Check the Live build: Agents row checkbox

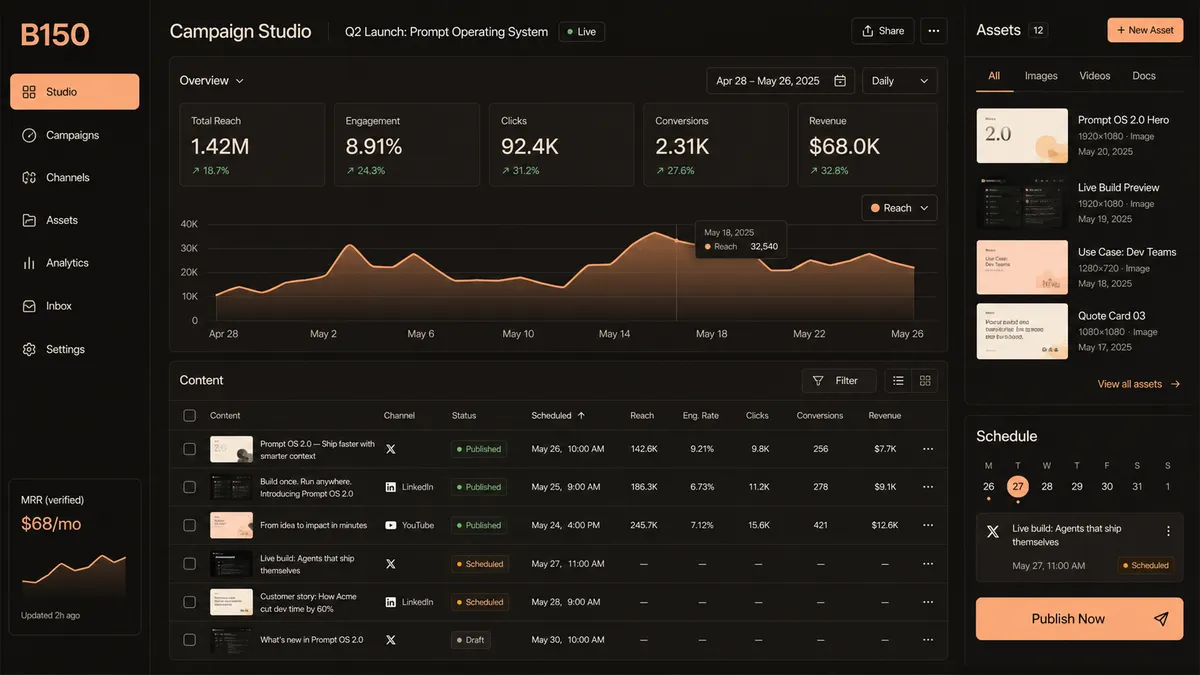190,564
